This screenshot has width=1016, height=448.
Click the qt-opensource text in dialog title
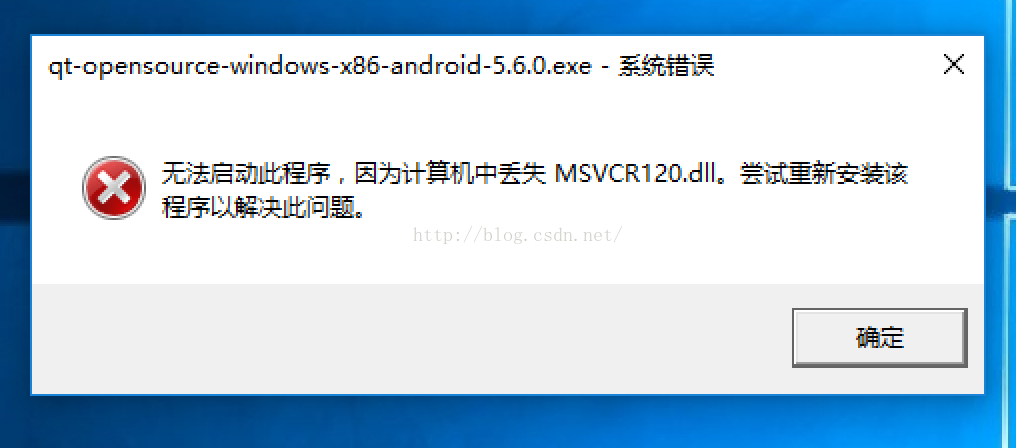click(132, 67)
